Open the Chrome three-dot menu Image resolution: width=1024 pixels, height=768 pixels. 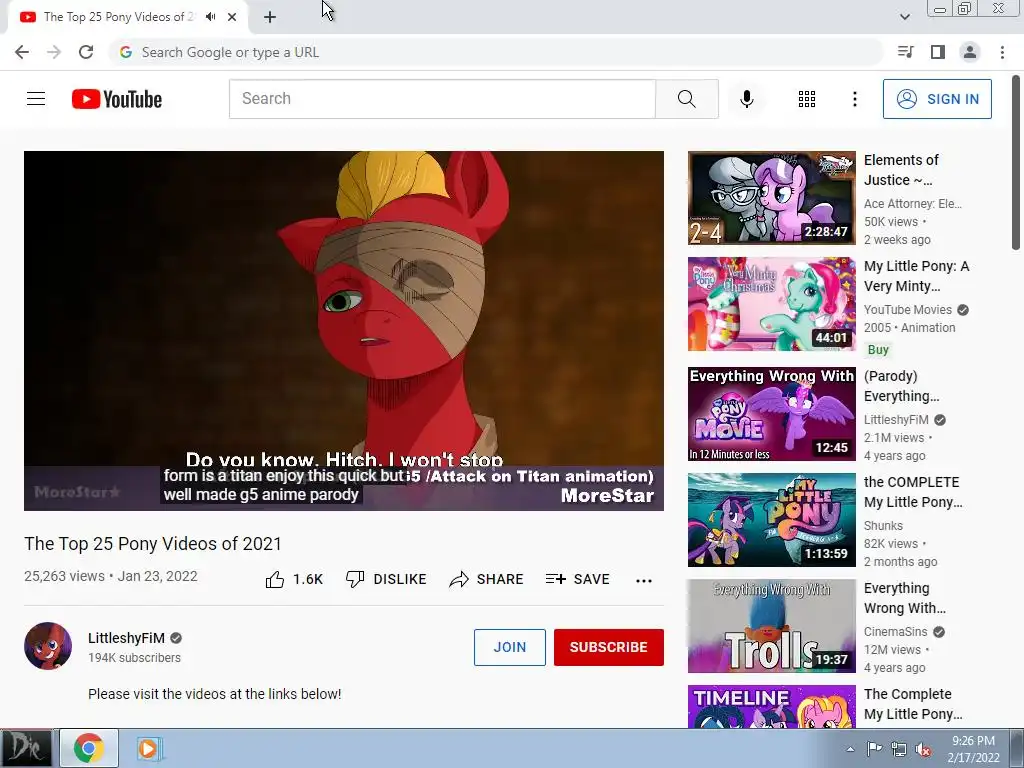pos(1002,52)
